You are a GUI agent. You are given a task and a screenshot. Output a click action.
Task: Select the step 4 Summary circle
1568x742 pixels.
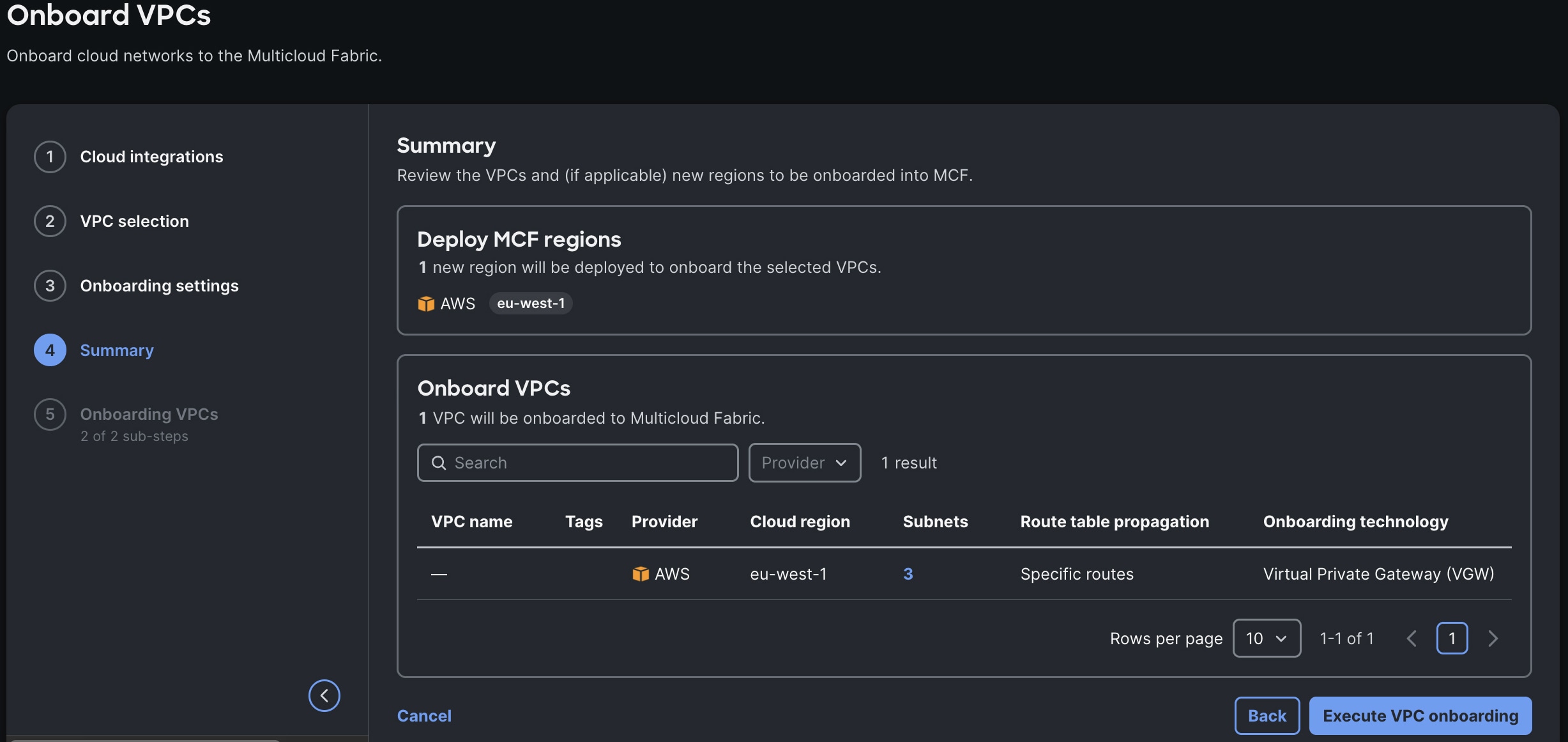(50, 350)
